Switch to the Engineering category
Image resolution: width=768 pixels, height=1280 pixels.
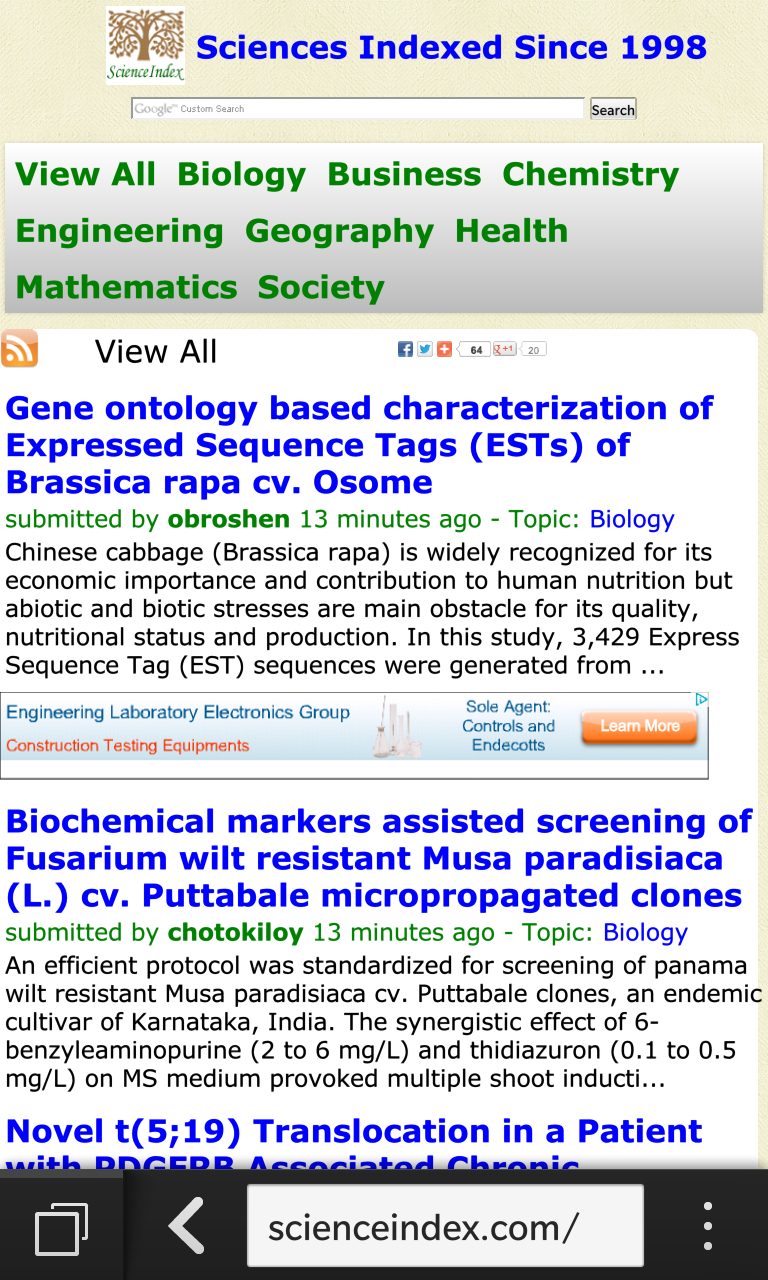119,232
